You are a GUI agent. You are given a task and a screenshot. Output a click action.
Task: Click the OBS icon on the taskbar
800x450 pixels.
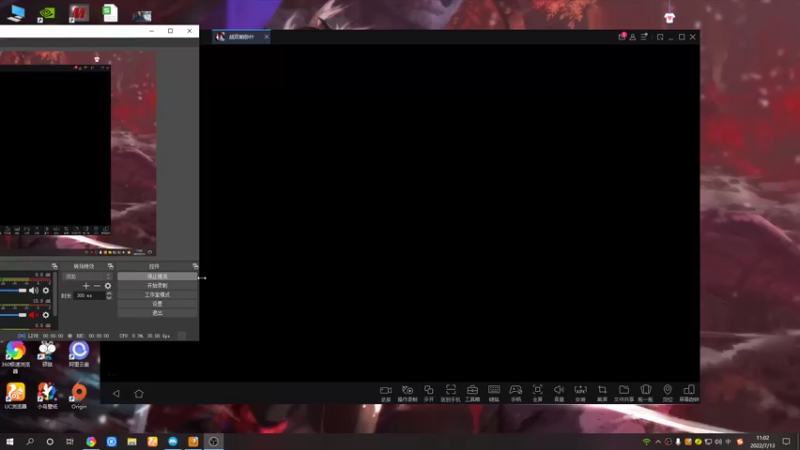point(213,441)
